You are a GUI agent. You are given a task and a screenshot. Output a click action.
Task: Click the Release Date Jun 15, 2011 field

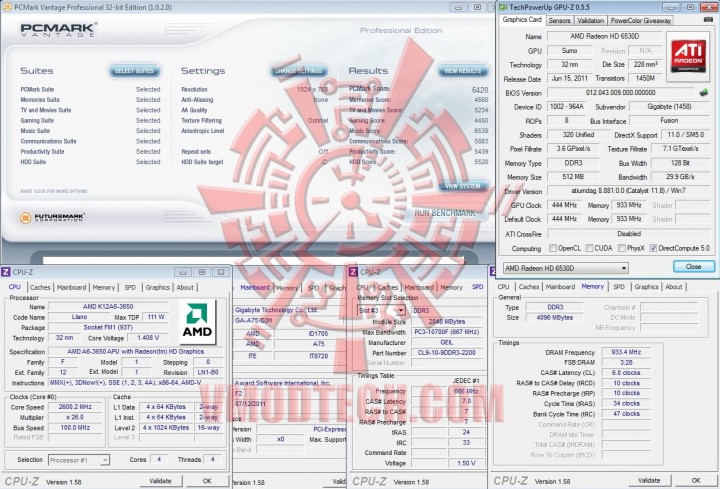pos(569,79)
